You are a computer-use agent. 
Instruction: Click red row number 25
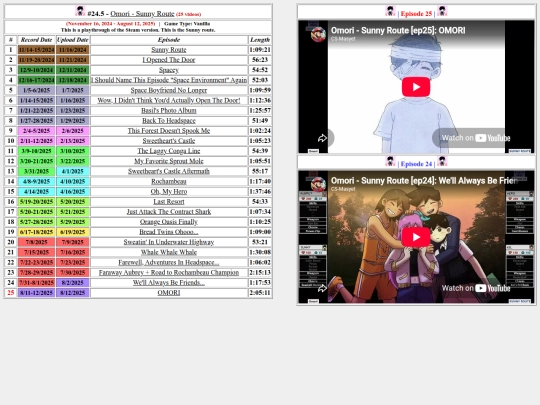(x=11, y=293)
